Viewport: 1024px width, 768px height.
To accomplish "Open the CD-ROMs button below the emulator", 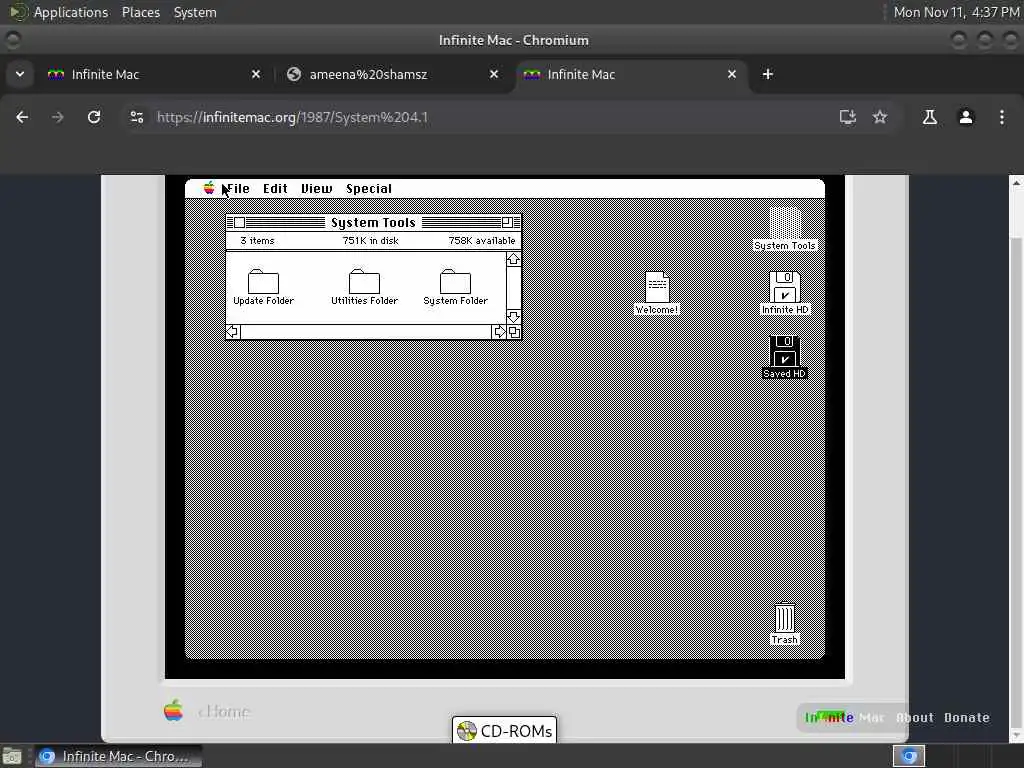I will 504,731.
